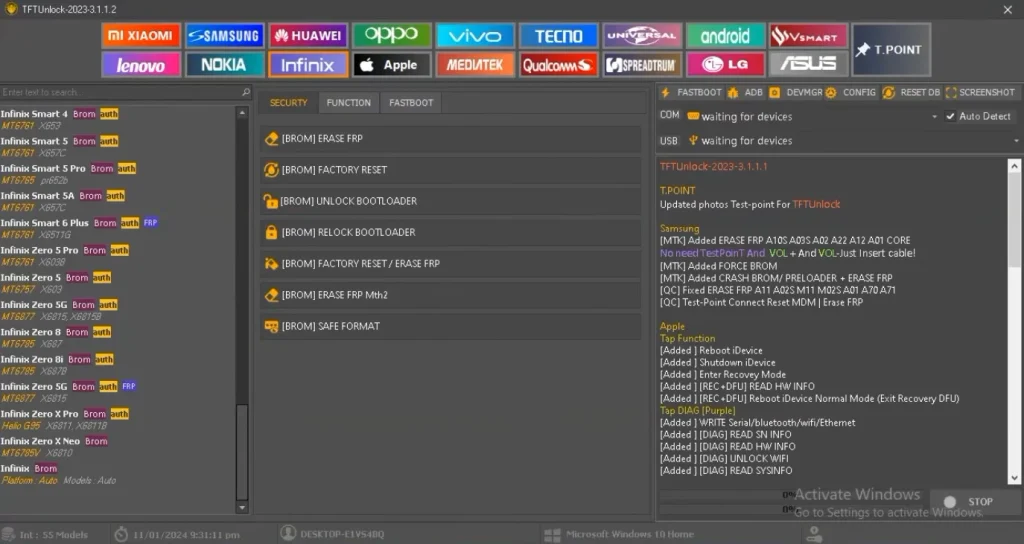Open the CONFIG toolbar option

coord(851,93)
